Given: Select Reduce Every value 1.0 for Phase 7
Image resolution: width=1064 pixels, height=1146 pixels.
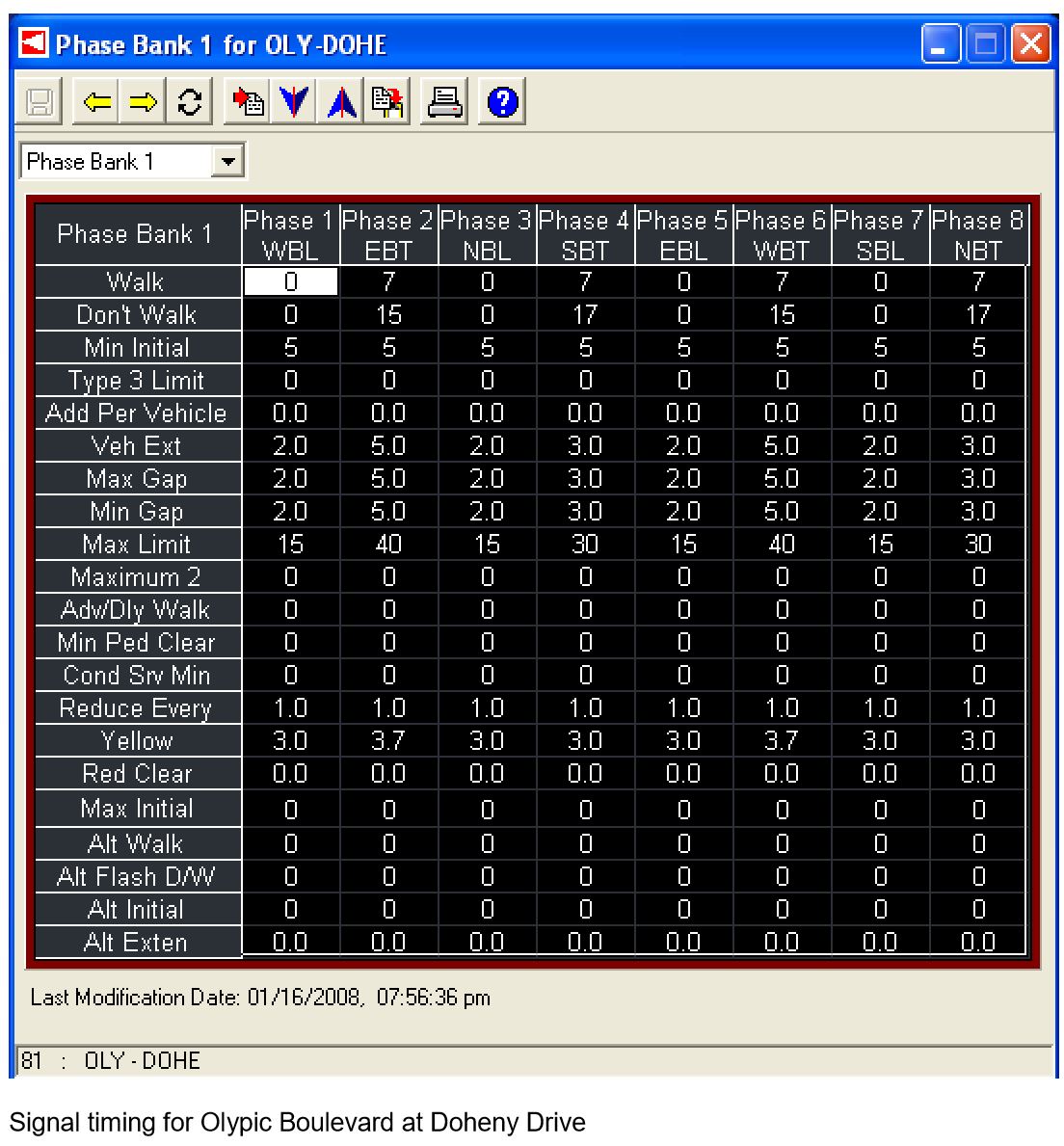Looking at the screenshot, I should coord(880,708).
